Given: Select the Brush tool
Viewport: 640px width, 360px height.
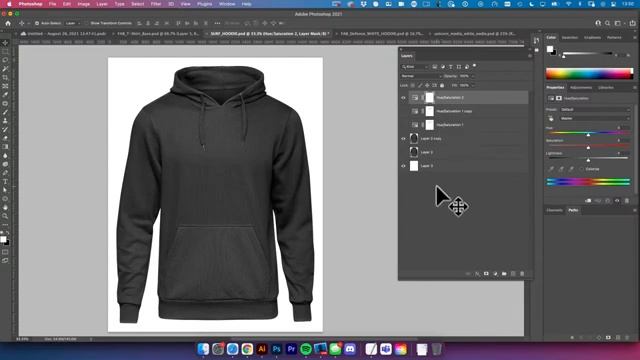Looking at the screenshot, I should [5, 112].
